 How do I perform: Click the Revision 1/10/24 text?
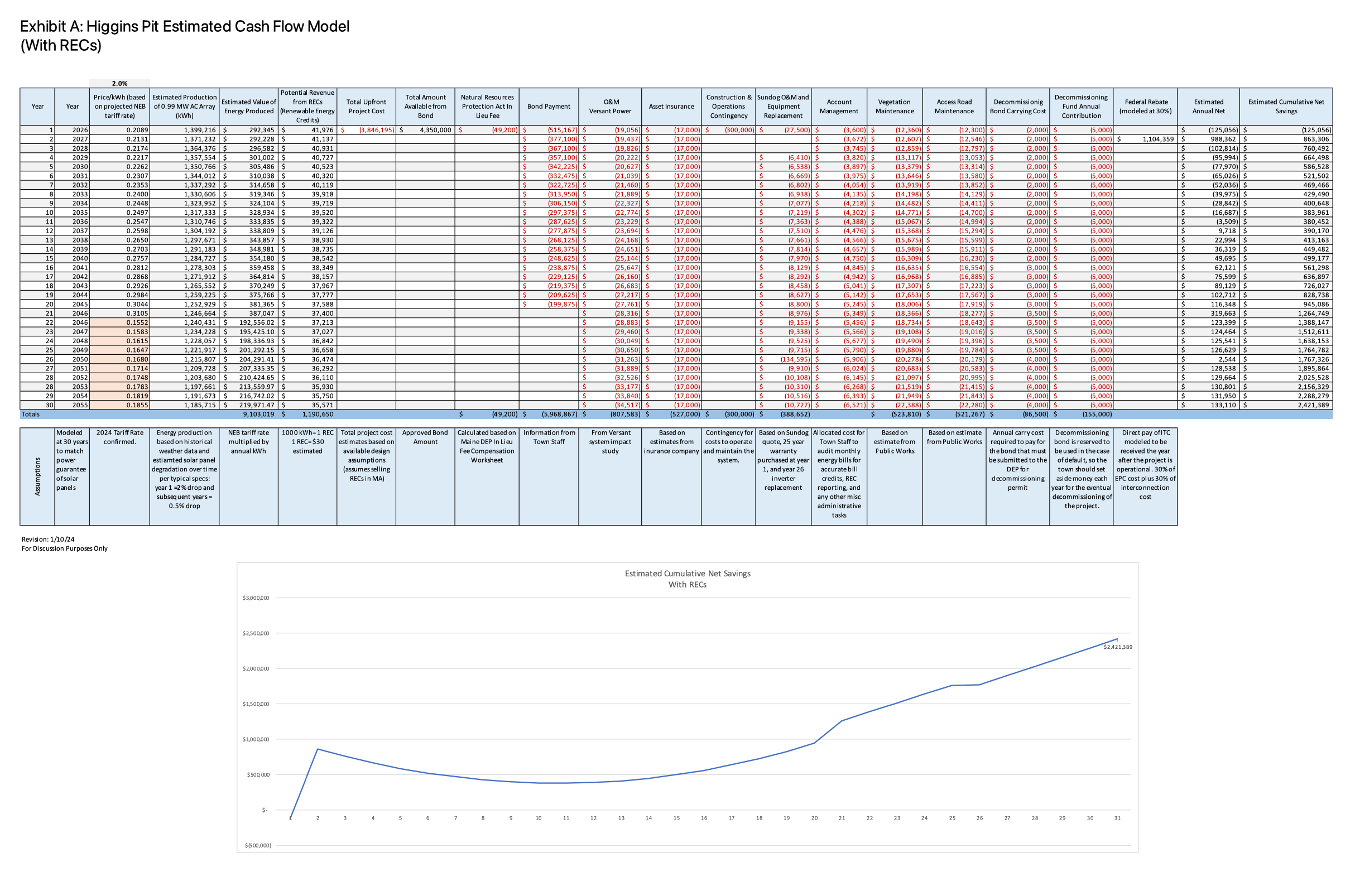48,539
